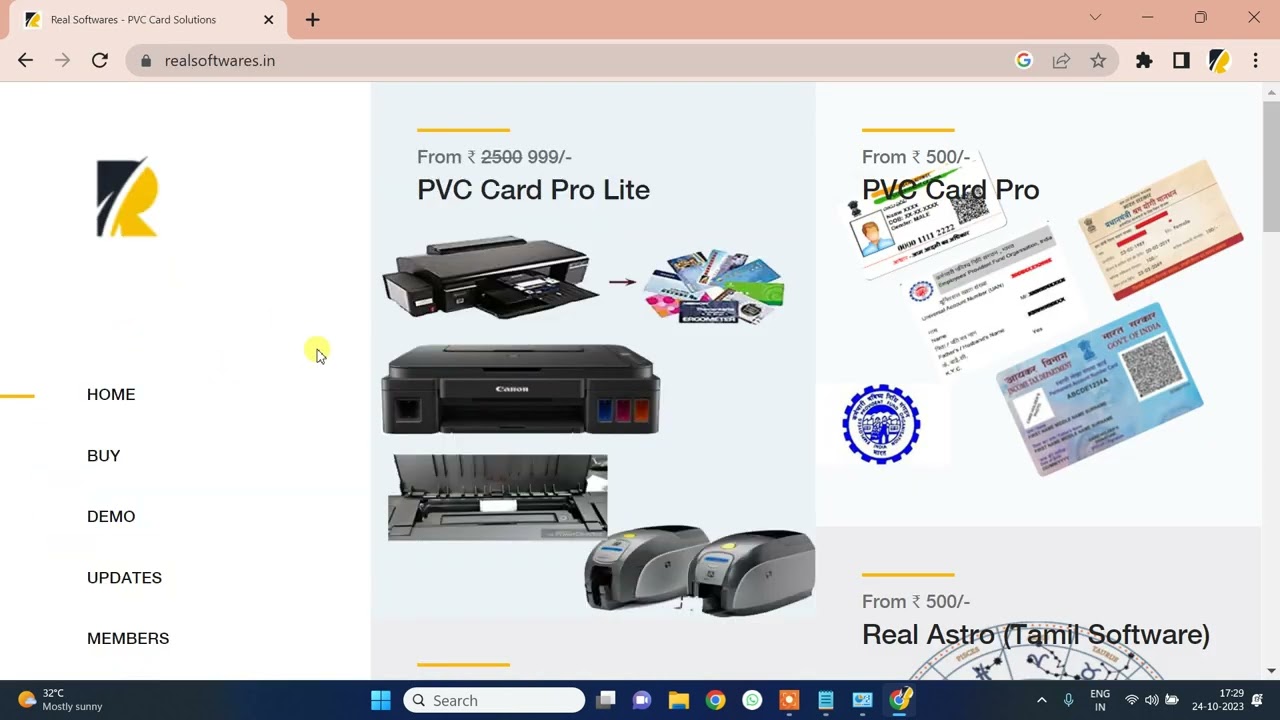Open the PVC Card Pro heading link
Image resolution: width=1280 pixels, height=720 pixels.
pyautogui.click(x=950, y=190)
